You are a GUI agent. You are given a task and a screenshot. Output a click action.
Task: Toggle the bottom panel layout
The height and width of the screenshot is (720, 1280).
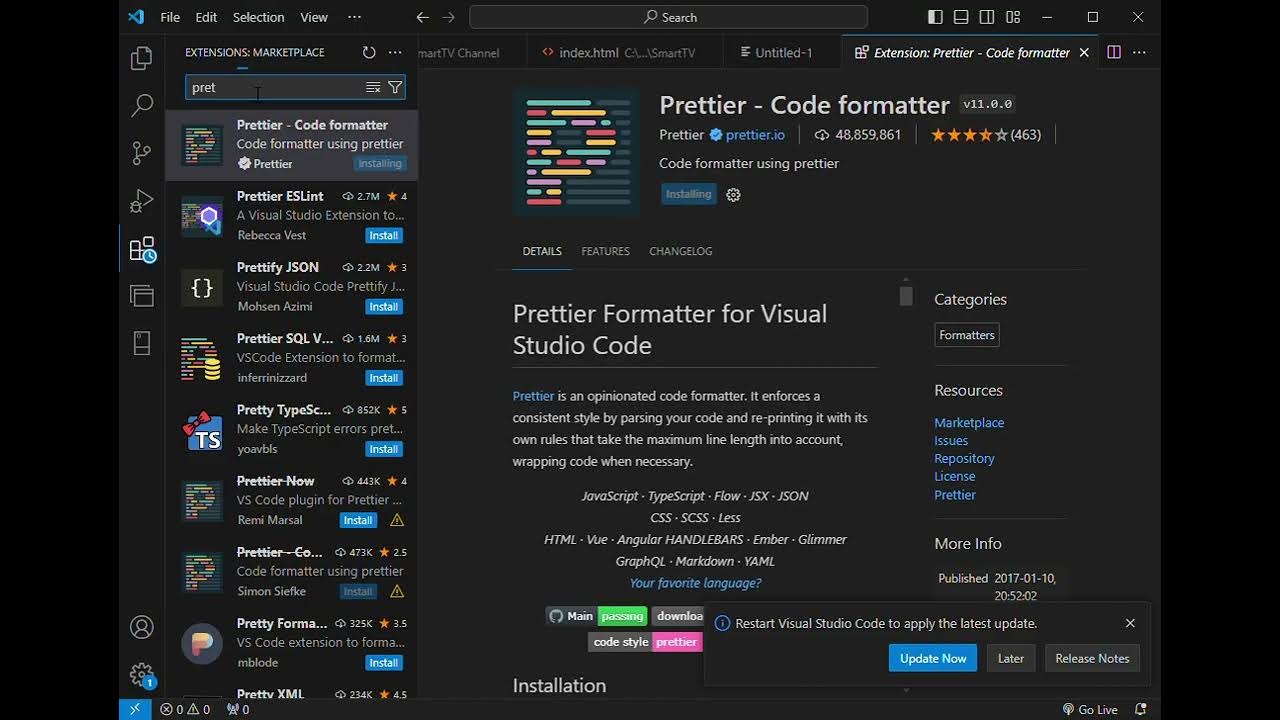(x=961, y=17)
